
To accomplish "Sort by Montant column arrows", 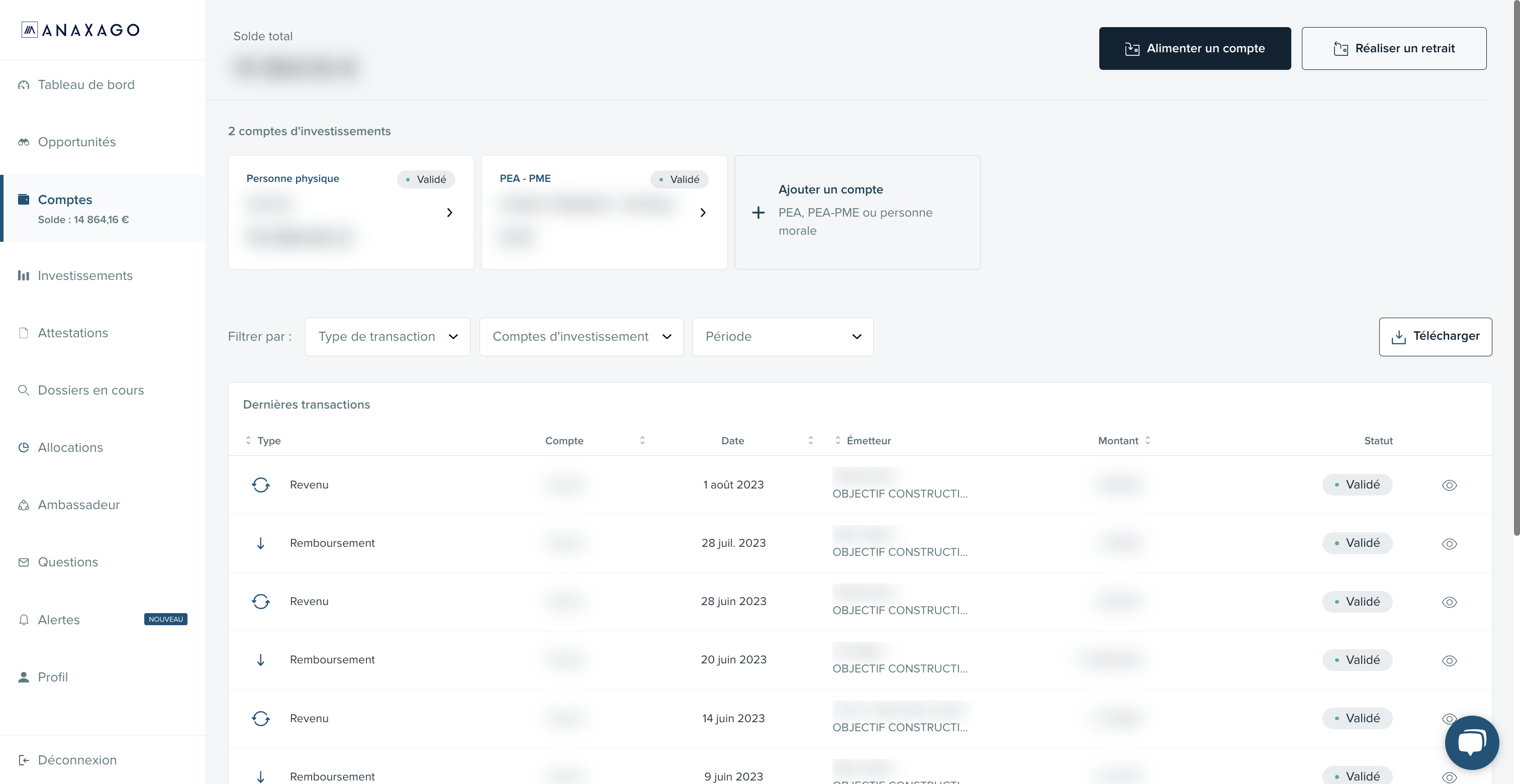I will (x=1147, y=440).
